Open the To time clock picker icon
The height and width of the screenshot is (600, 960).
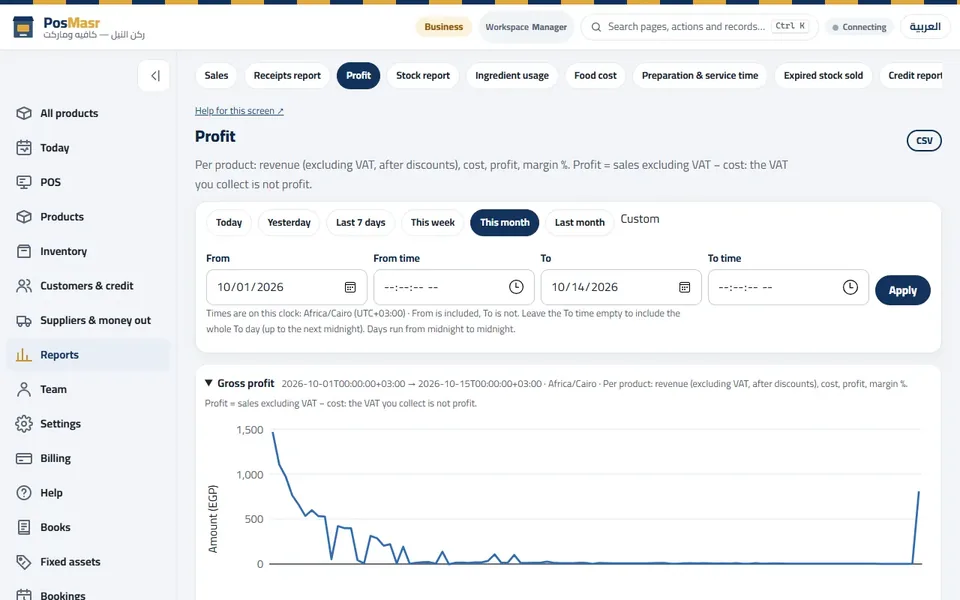tap(850, 287)
